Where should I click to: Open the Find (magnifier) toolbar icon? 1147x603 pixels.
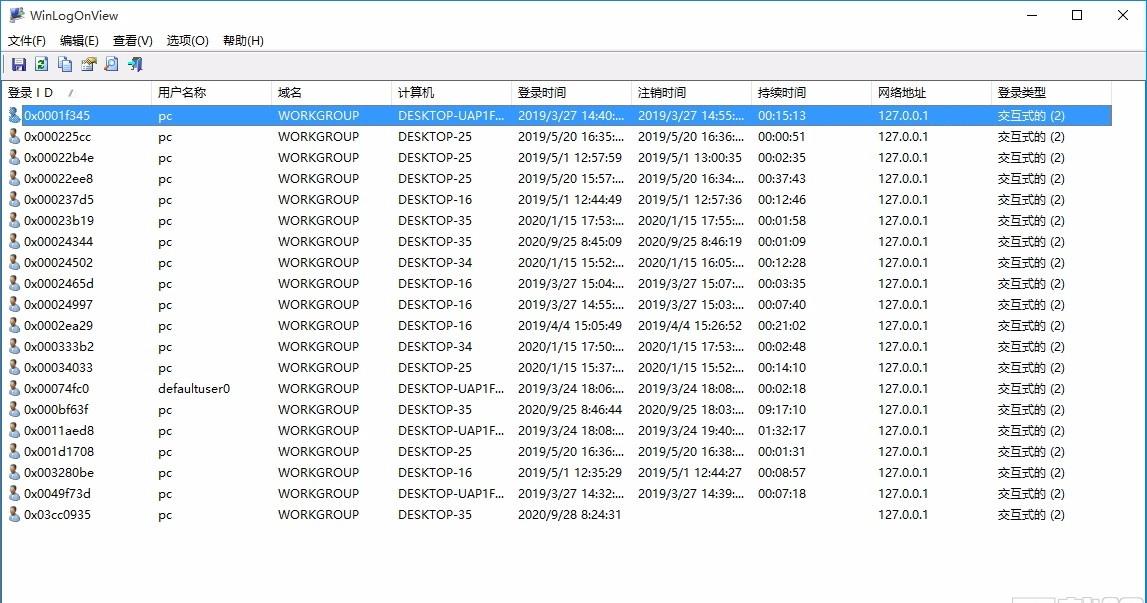point(111,64)
